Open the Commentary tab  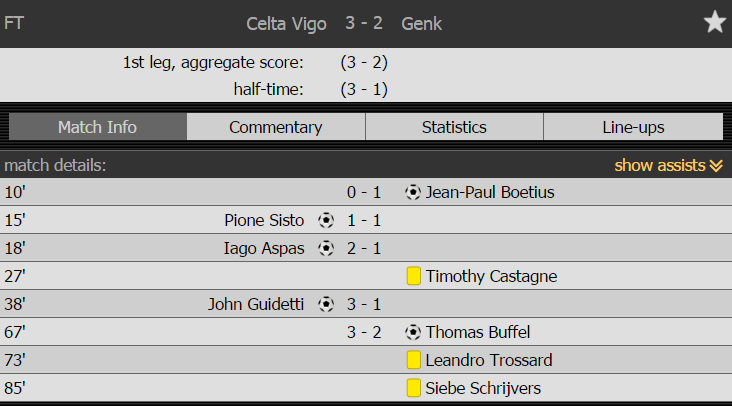[x=276, y=127]
